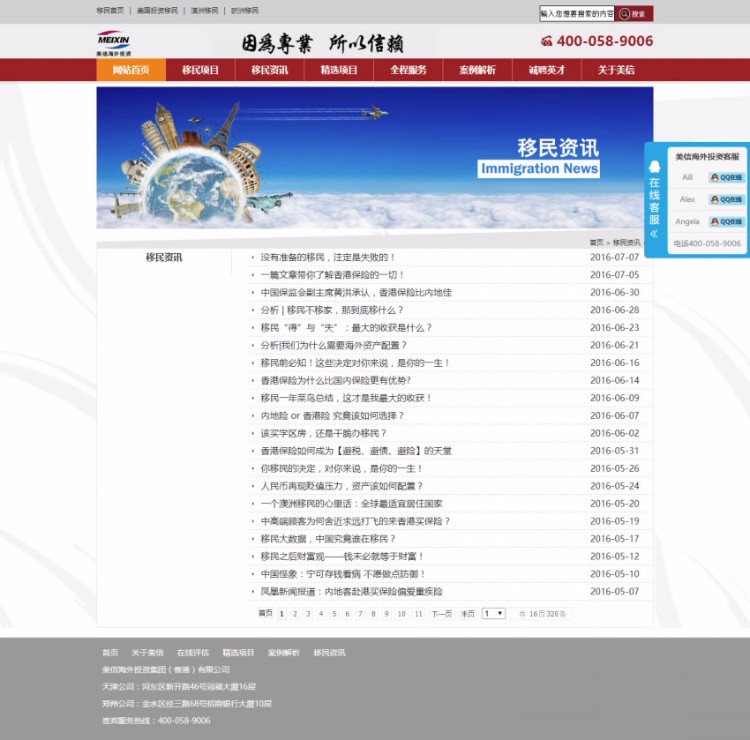Go to page 11 in pagination
The image size is (750, 740).
[x=419, y=614]
